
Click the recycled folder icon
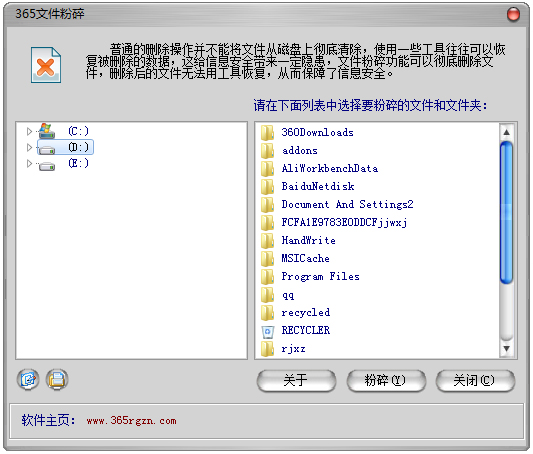pyautogui.click(x=268, y=313)
